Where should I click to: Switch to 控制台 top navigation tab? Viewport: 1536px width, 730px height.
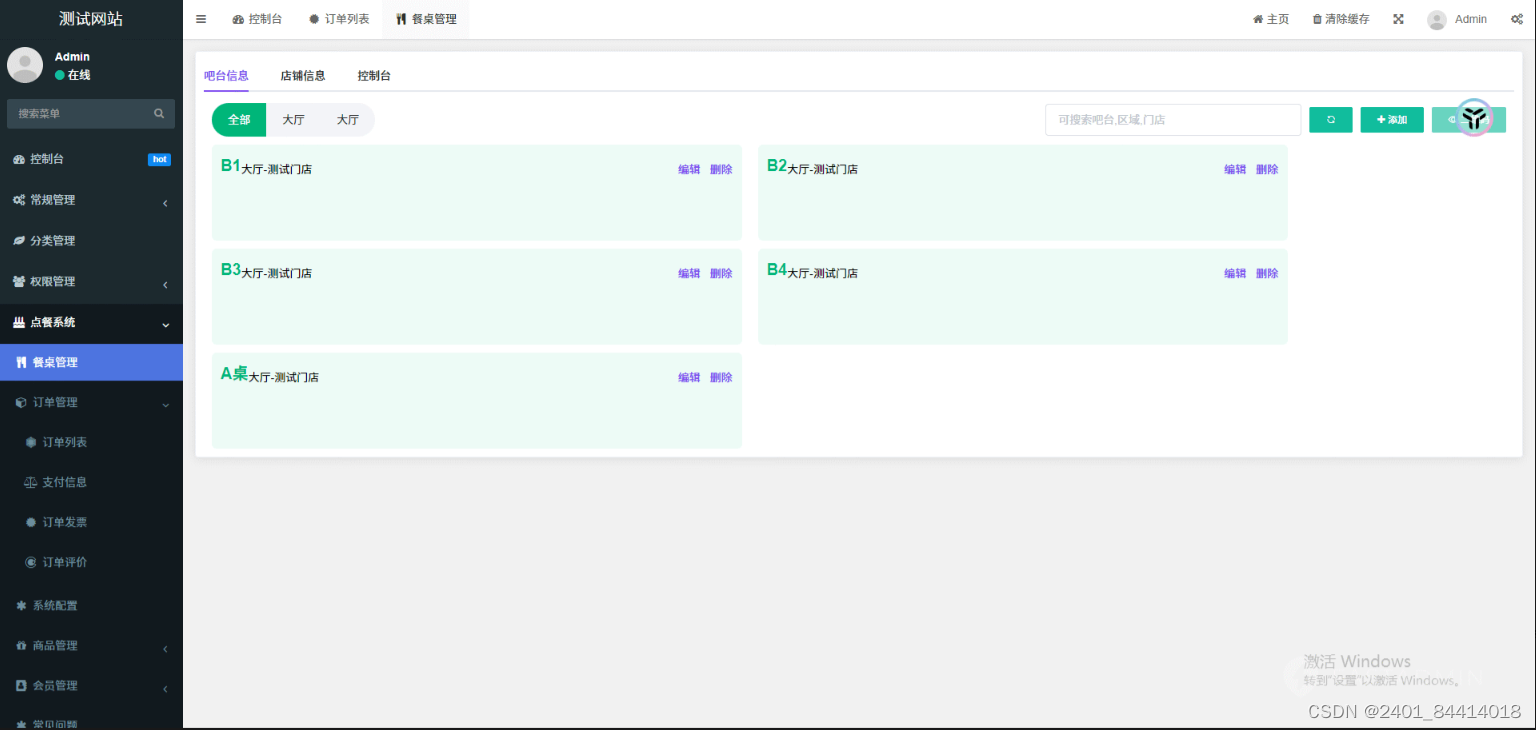pos(257,19)
